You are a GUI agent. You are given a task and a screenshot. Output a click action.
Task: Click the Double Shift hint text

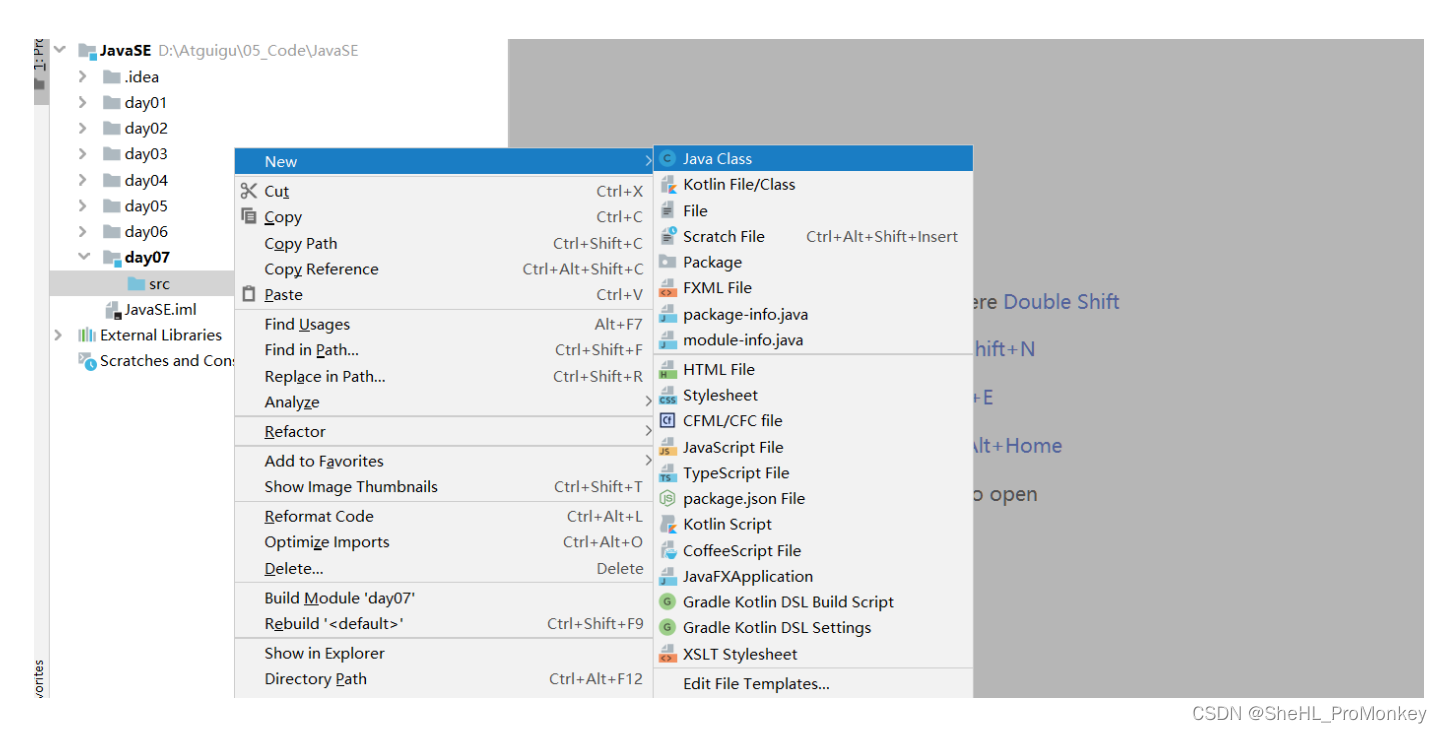(x=1061, y=302)
